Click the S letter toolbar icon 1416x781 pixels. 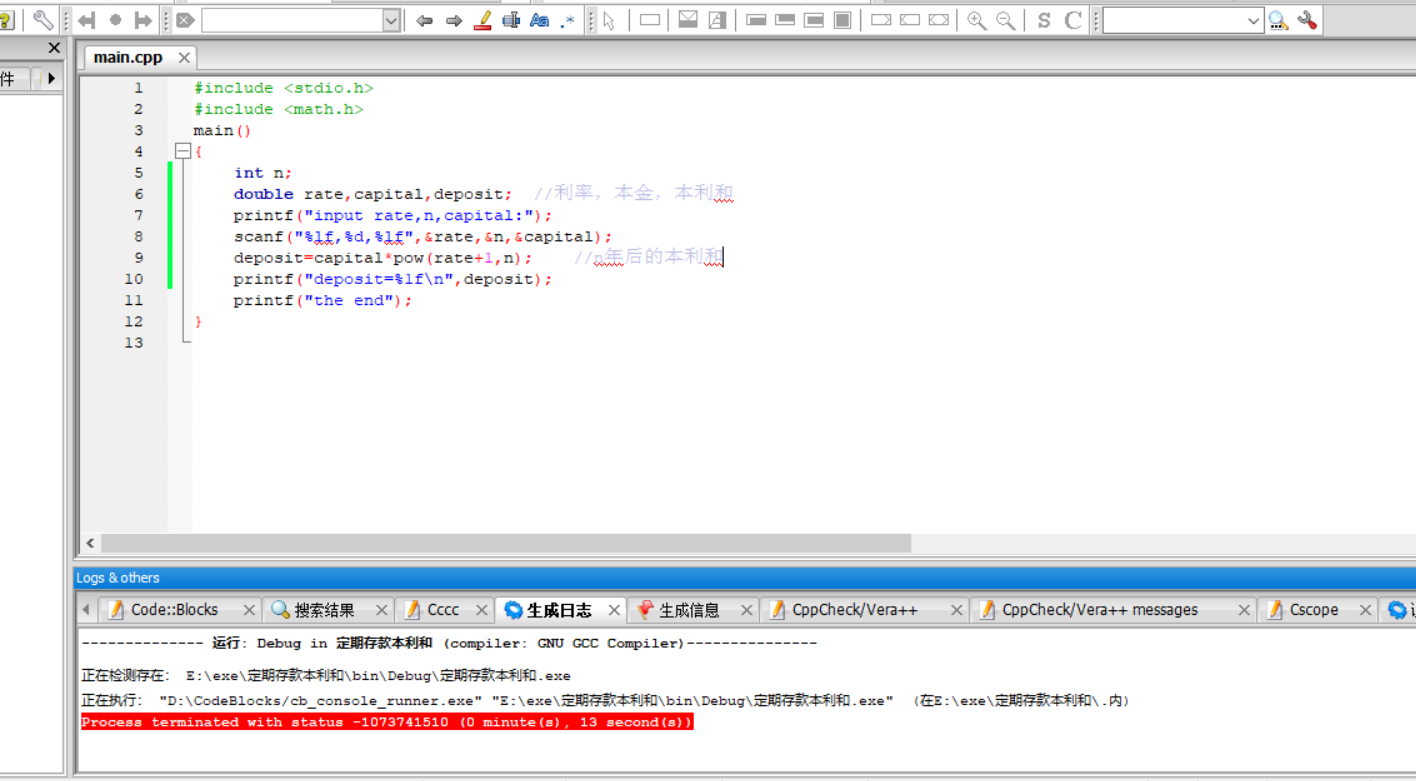1044,20
